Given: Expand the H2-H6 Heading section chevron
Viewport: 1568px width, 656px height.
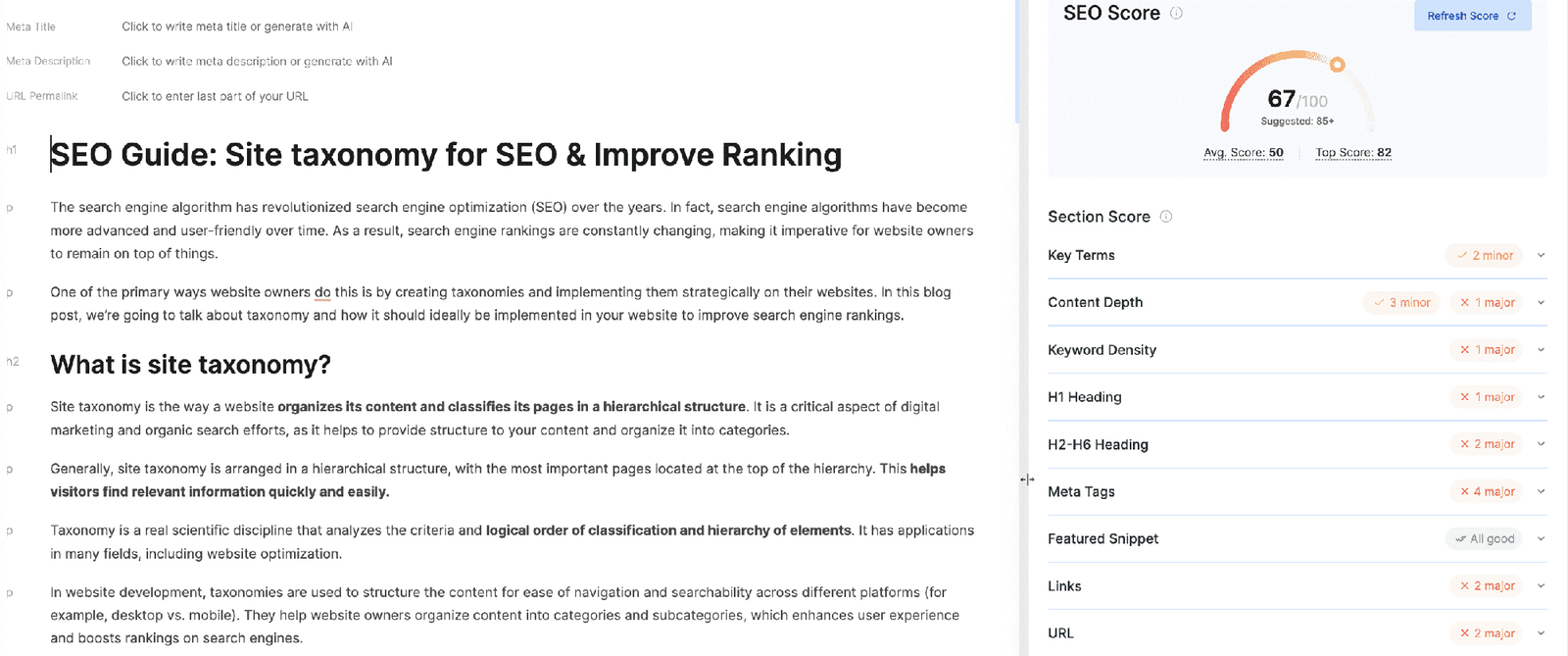Looking at the screenshot, I should pyautogui.click(x=1541, y=444).
